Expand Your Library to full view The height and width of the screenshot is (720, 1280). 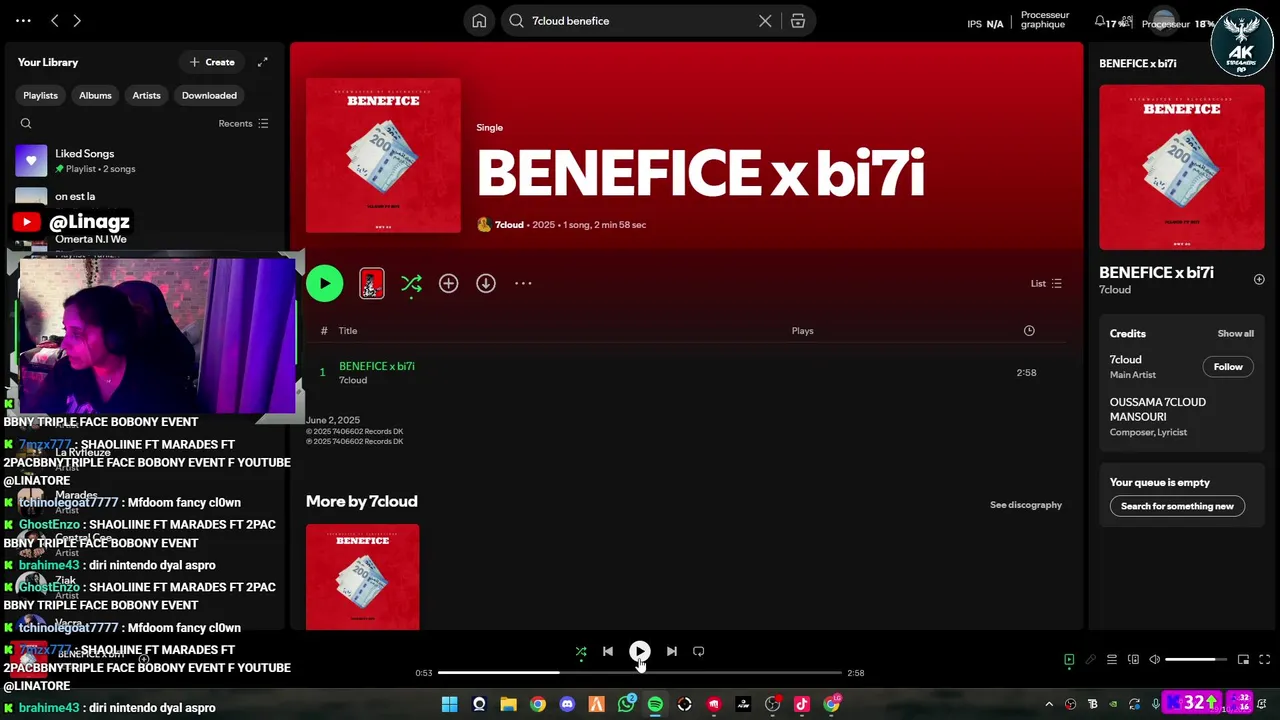pos(262,62)
